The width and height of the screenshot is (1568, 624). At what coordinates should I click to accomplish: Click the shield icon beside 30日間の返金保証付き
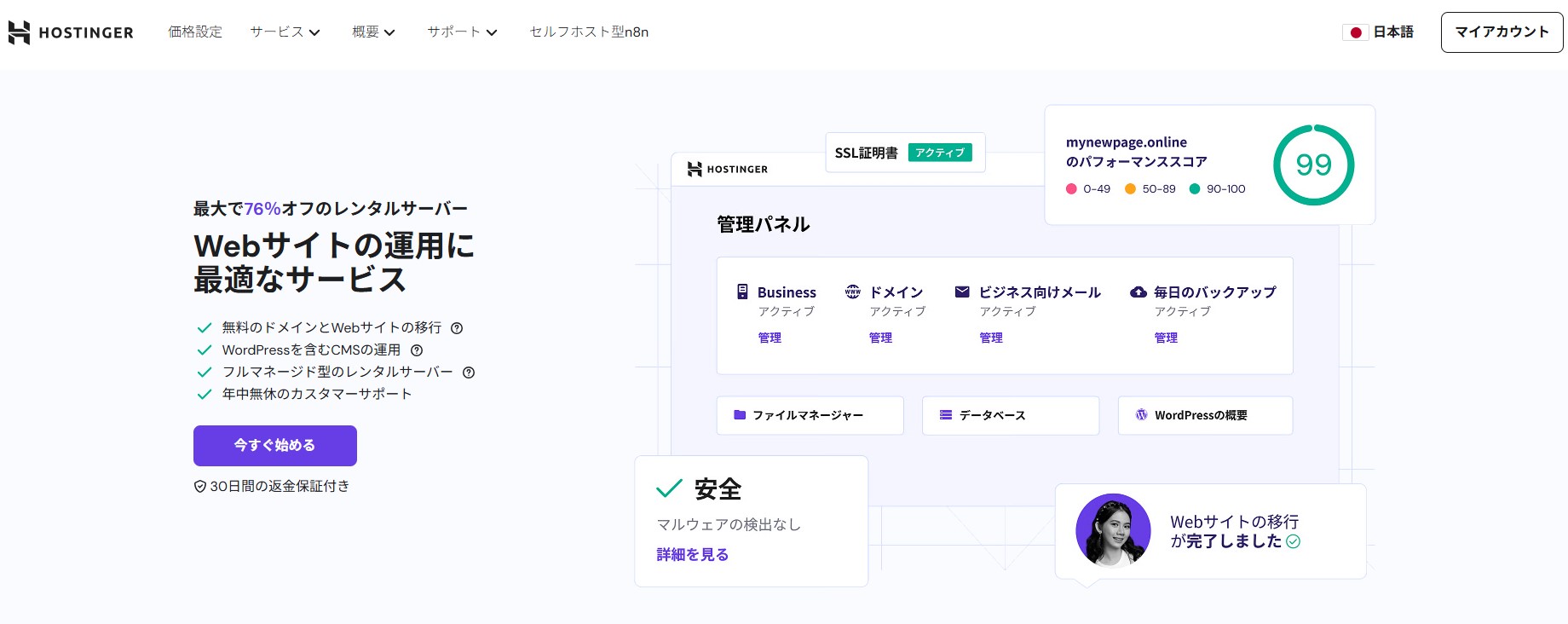click(200, 487)
